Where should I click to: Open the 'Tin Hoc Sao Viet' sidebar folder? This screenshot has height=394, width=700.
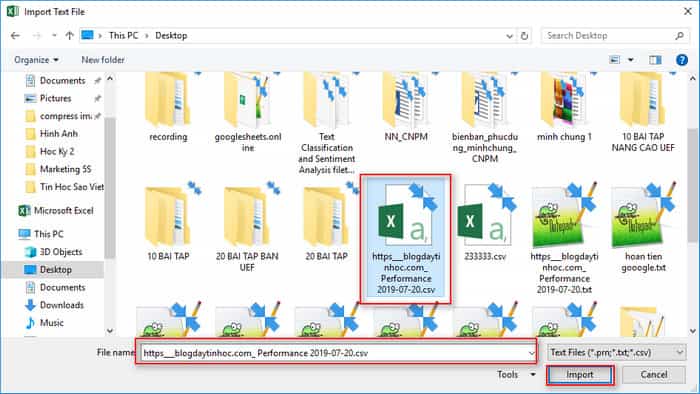tap(71, 187)
